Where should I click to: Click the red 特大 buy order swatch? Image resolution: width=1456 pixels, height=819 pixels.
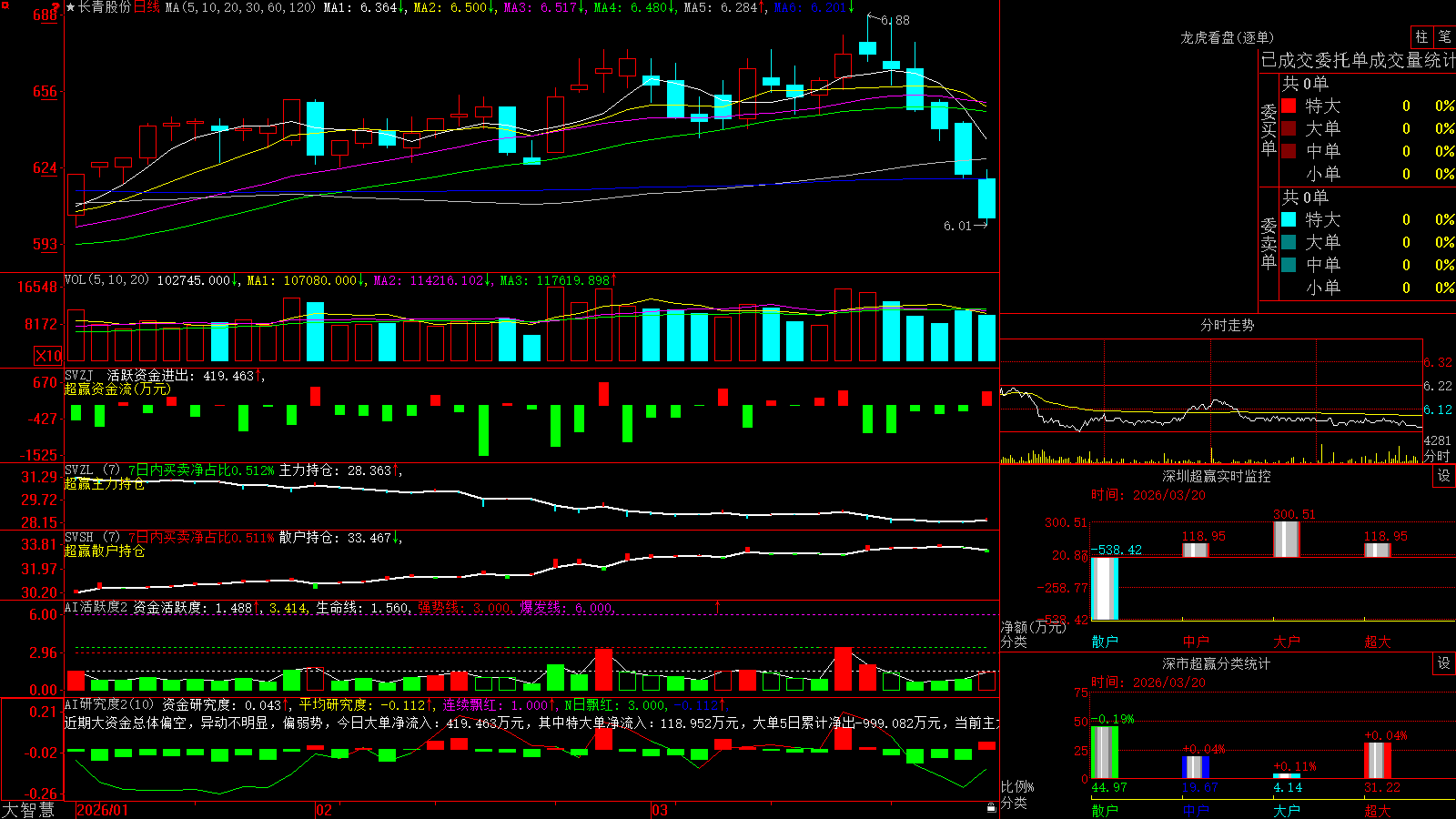pos(1289,106)
